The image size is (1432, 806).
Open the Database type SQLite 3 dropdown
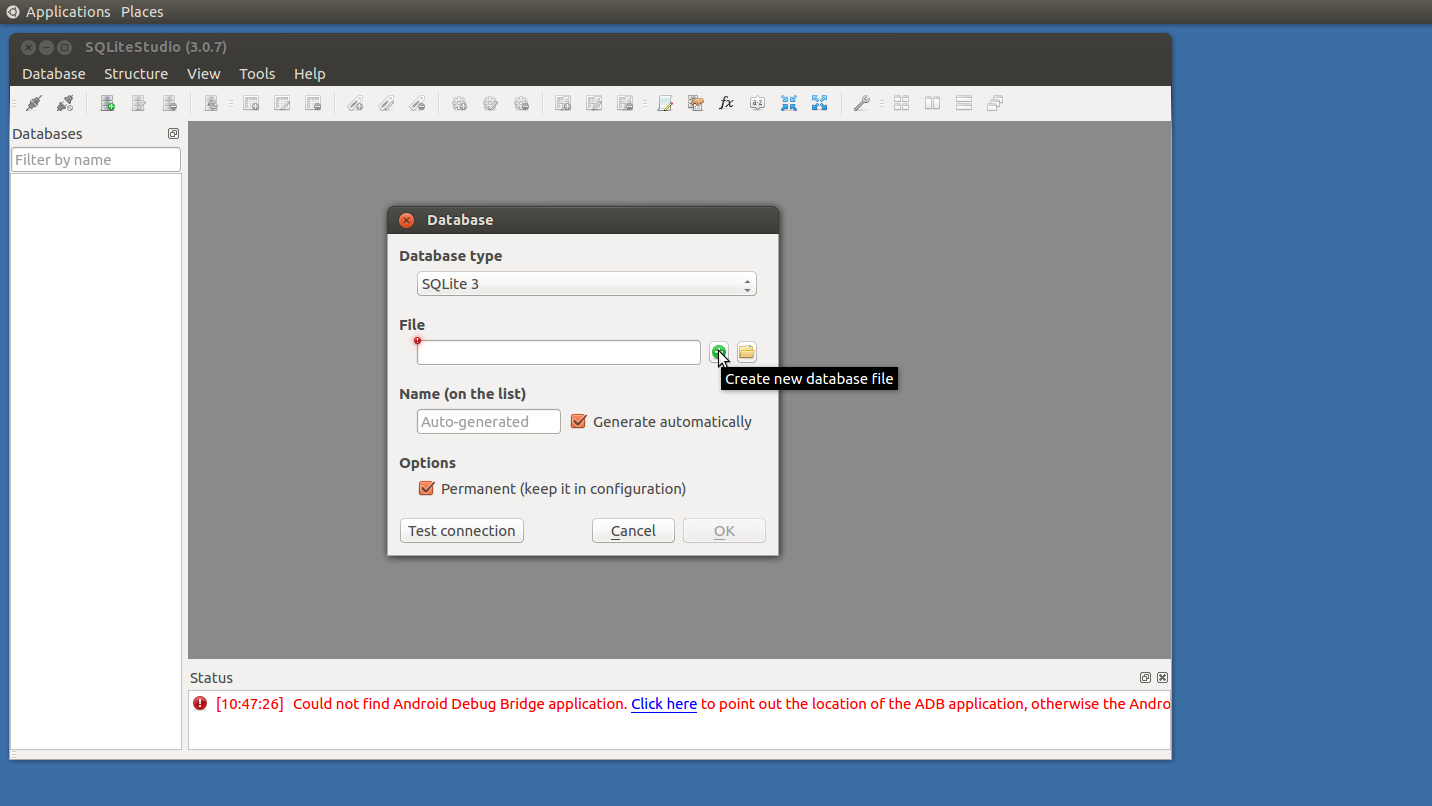[x=586, y=284]
